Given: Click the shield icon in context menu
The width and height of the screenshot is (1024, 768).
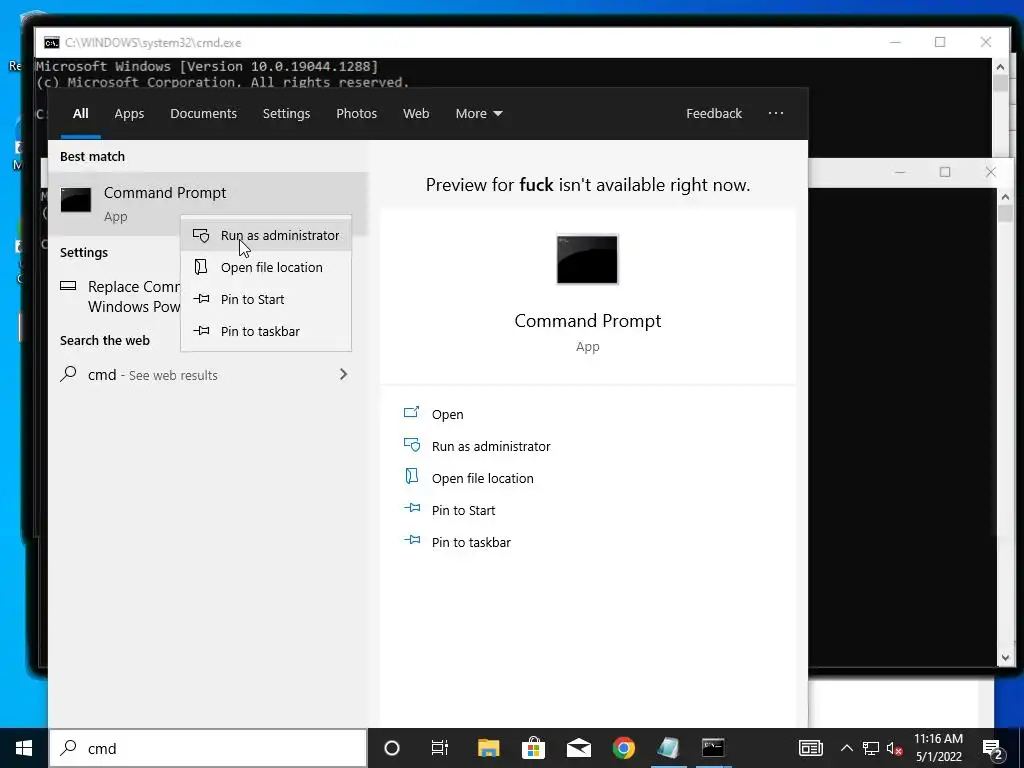Looking at the screenshot, I should 201,235.
